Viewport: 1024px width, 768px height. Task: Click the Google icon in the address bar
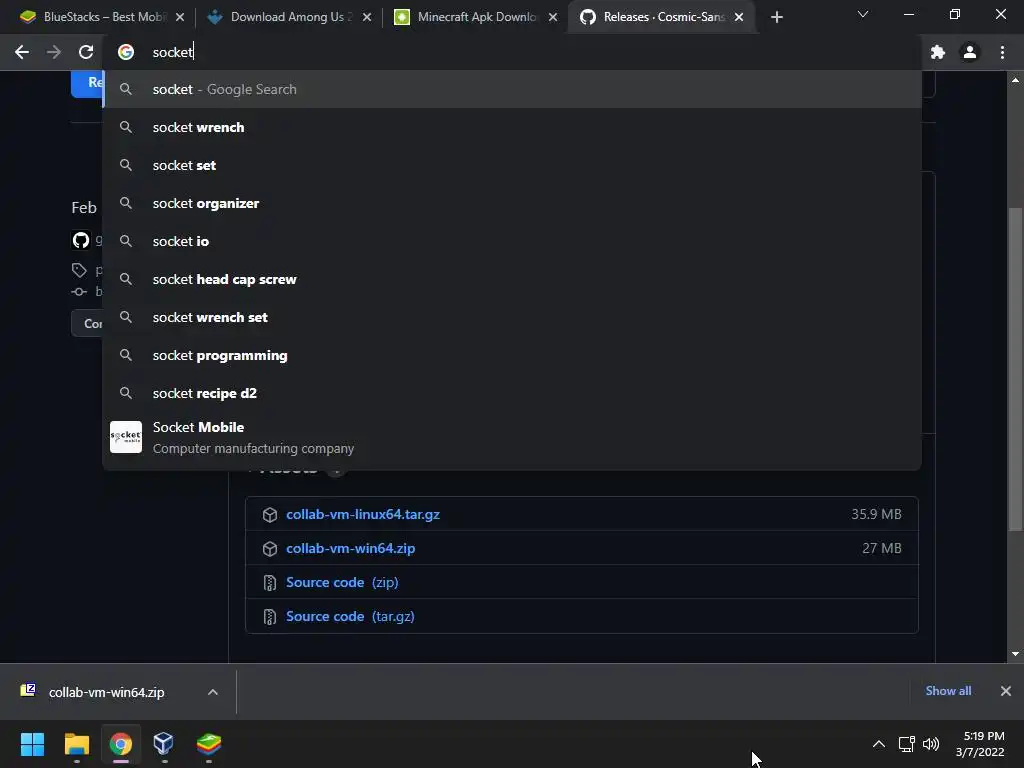(x=126, y=52)
